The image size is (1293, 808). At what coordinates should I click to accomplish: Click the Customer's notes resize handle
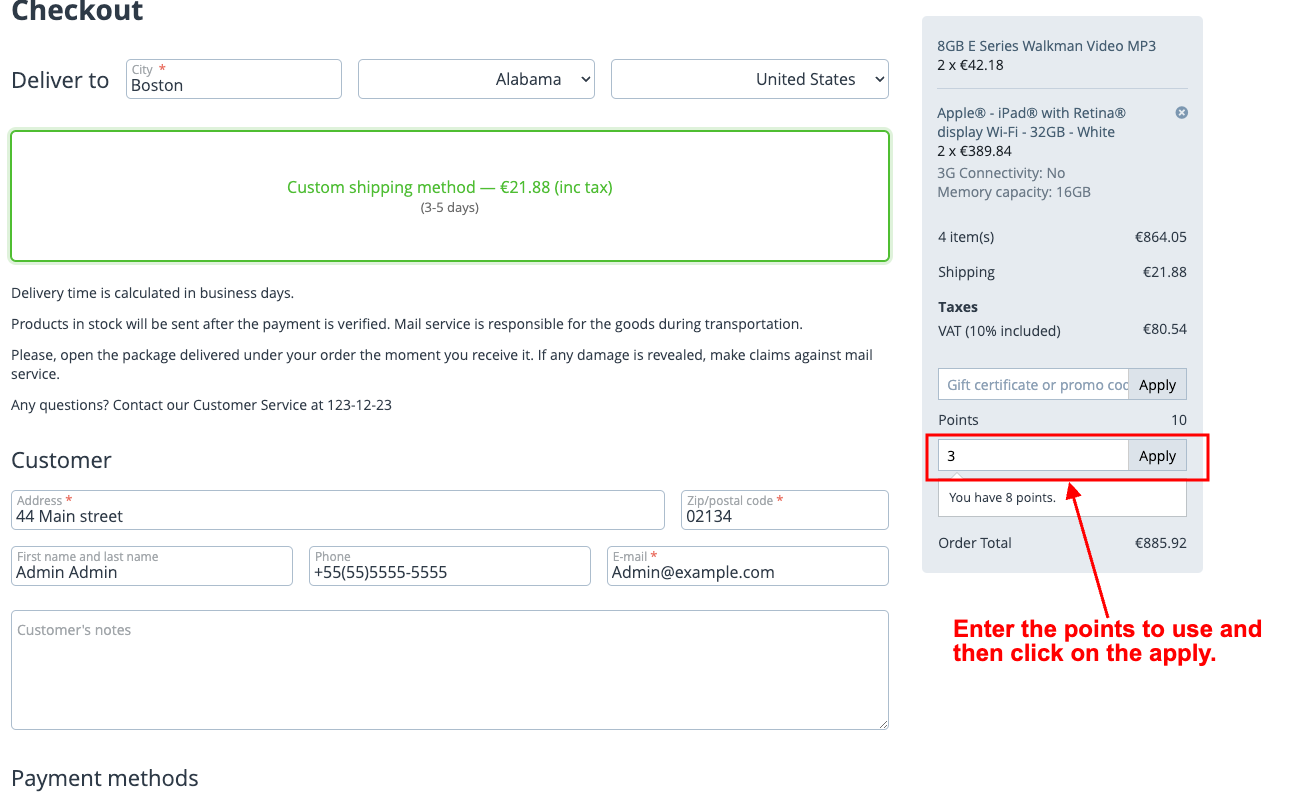[882, 723]
